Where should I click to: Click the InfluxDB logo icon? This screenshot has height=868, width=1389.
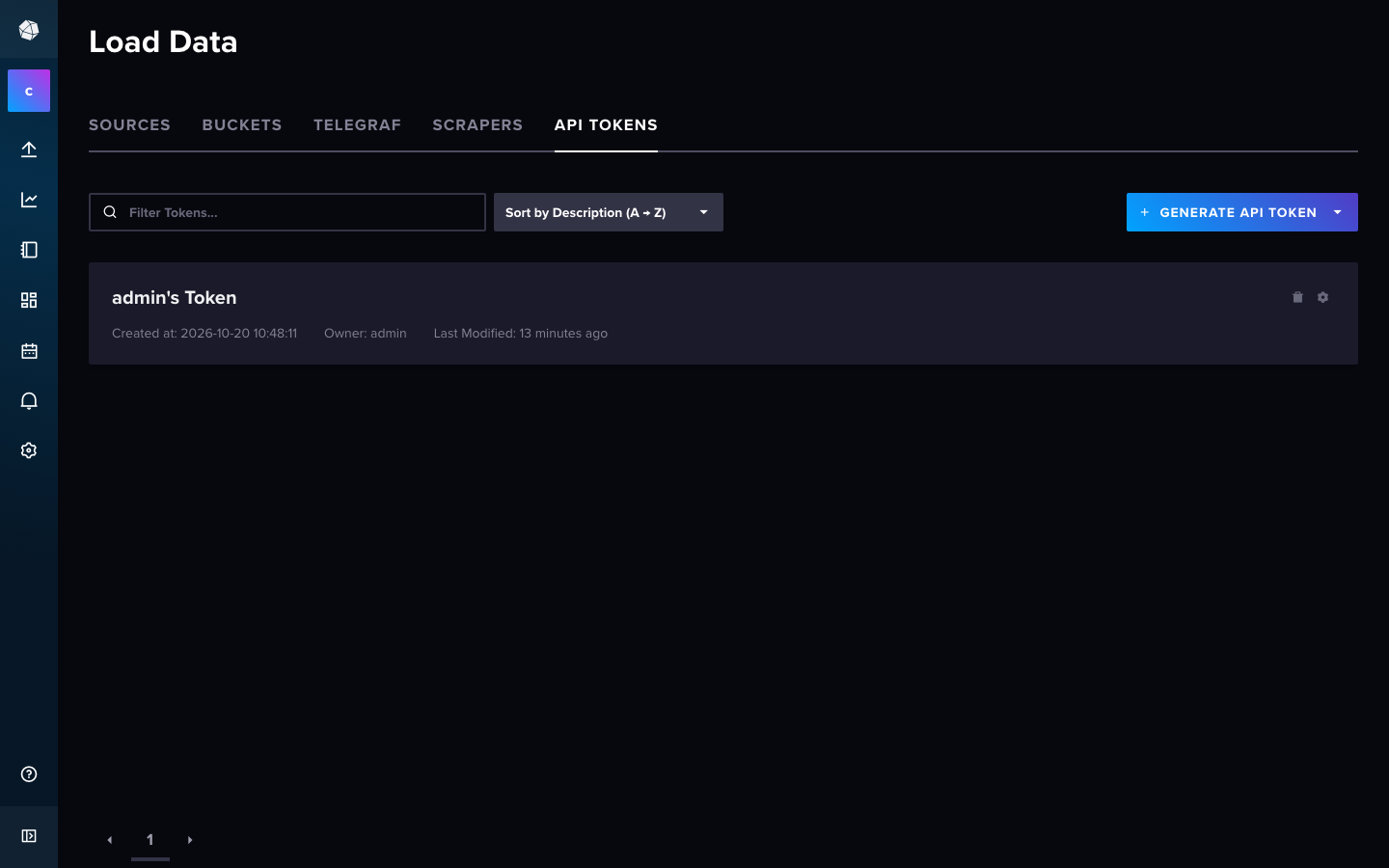tap(29, 31)
